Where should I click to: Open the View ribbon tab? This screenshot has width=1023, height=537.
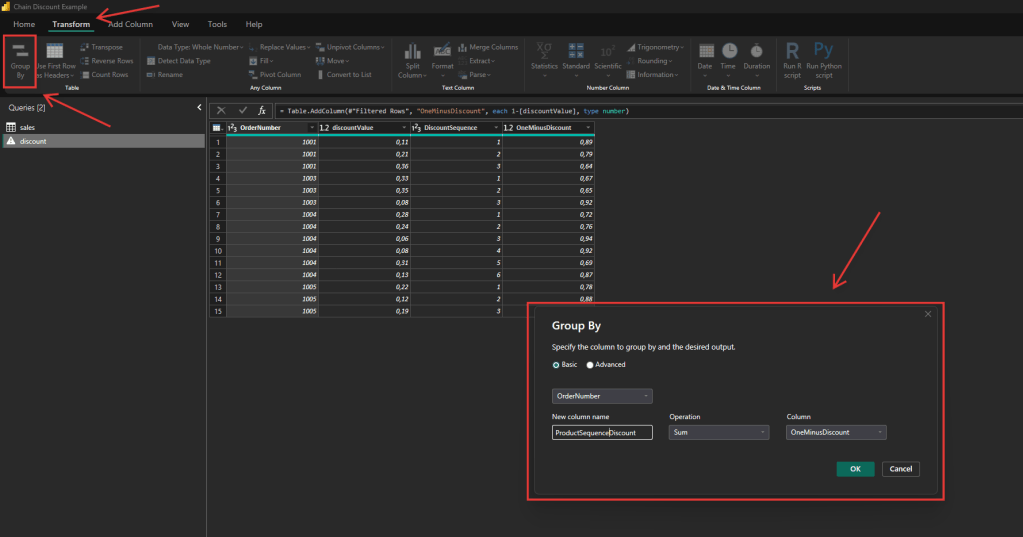tap(180, 24)
